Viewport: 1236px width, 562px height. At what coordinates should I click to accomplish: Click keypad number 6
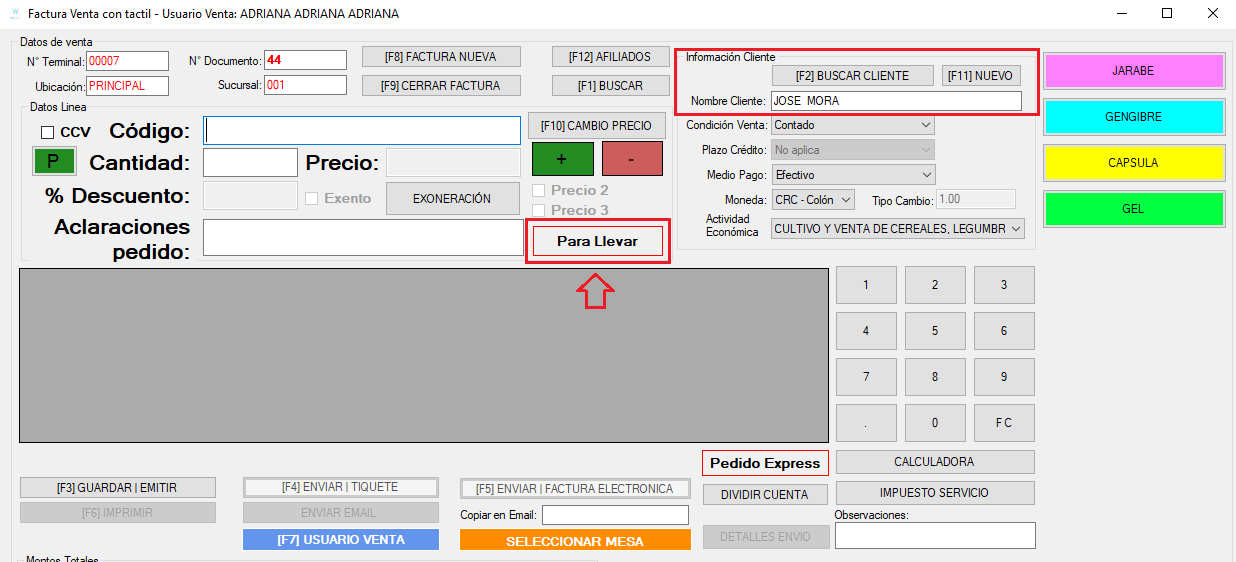1004,331
